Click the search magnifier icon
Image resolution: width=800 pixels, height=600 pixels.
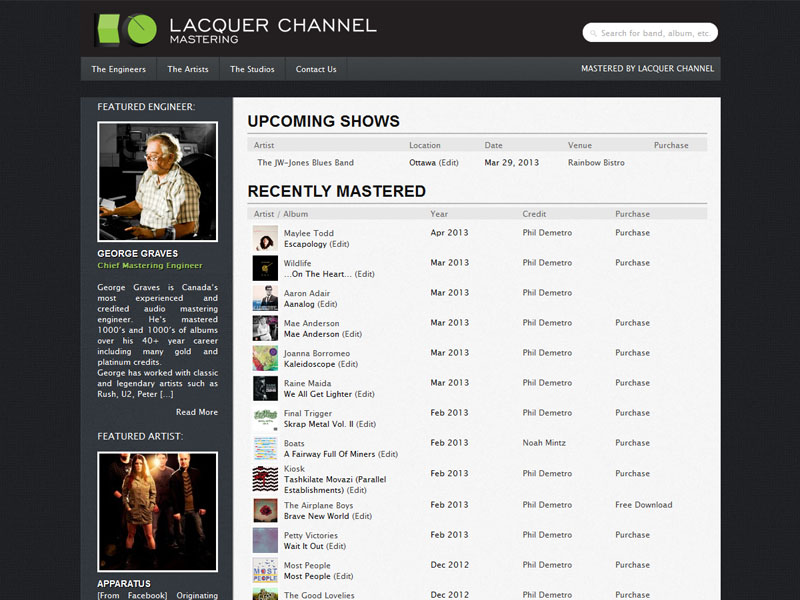[593, 33]
